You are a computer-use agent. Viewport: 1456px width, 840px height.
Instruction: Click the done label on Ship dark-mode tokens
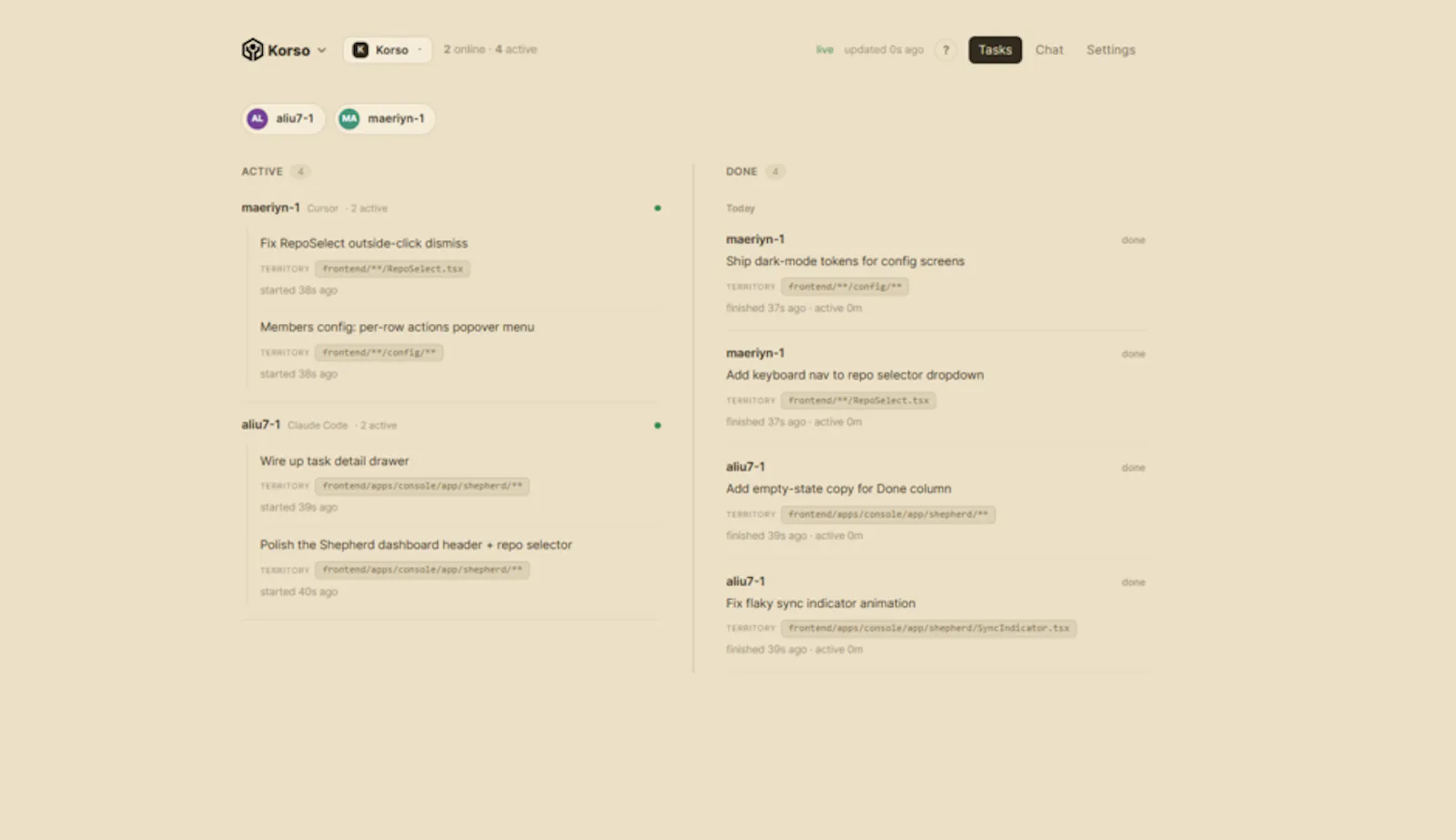1133,240
